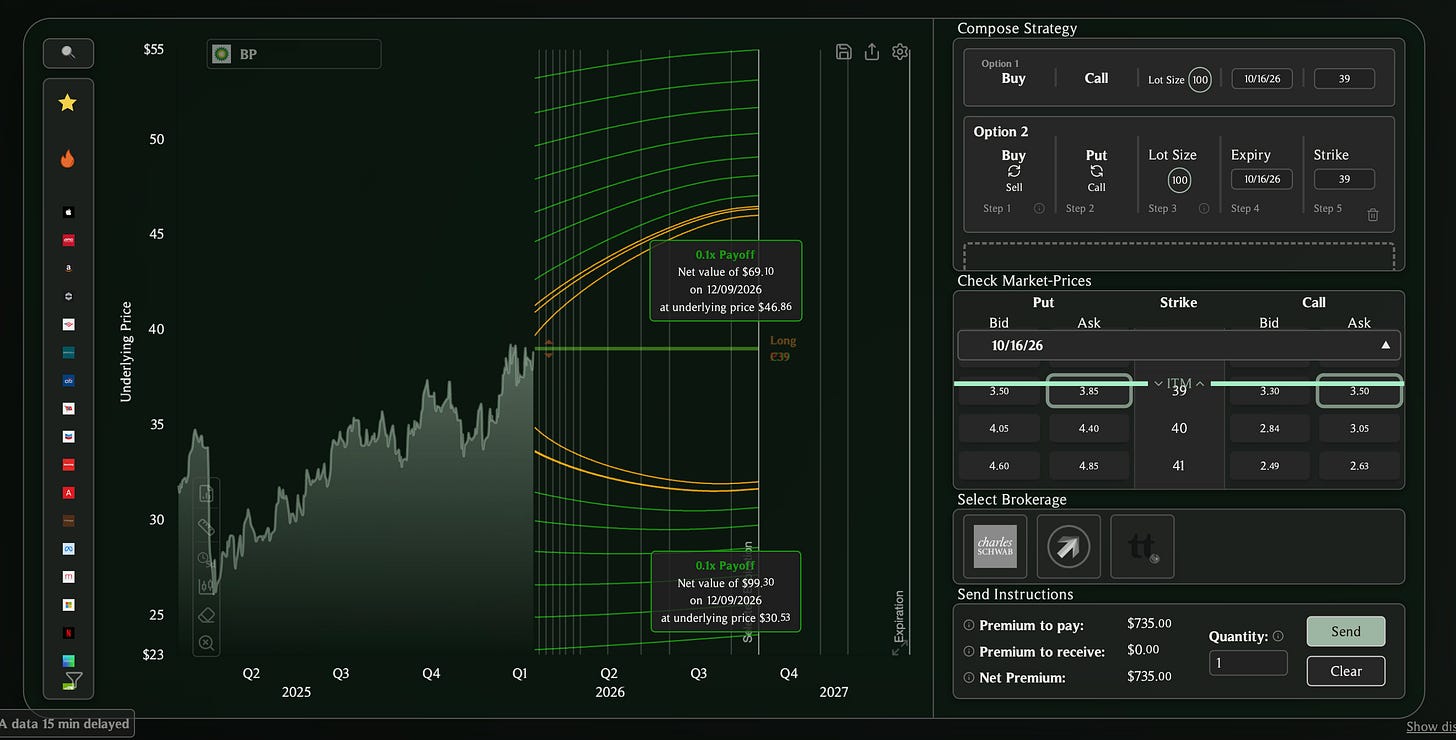Select the Netflix ticker logo
1456x740 pixels.
pos(68,633)
